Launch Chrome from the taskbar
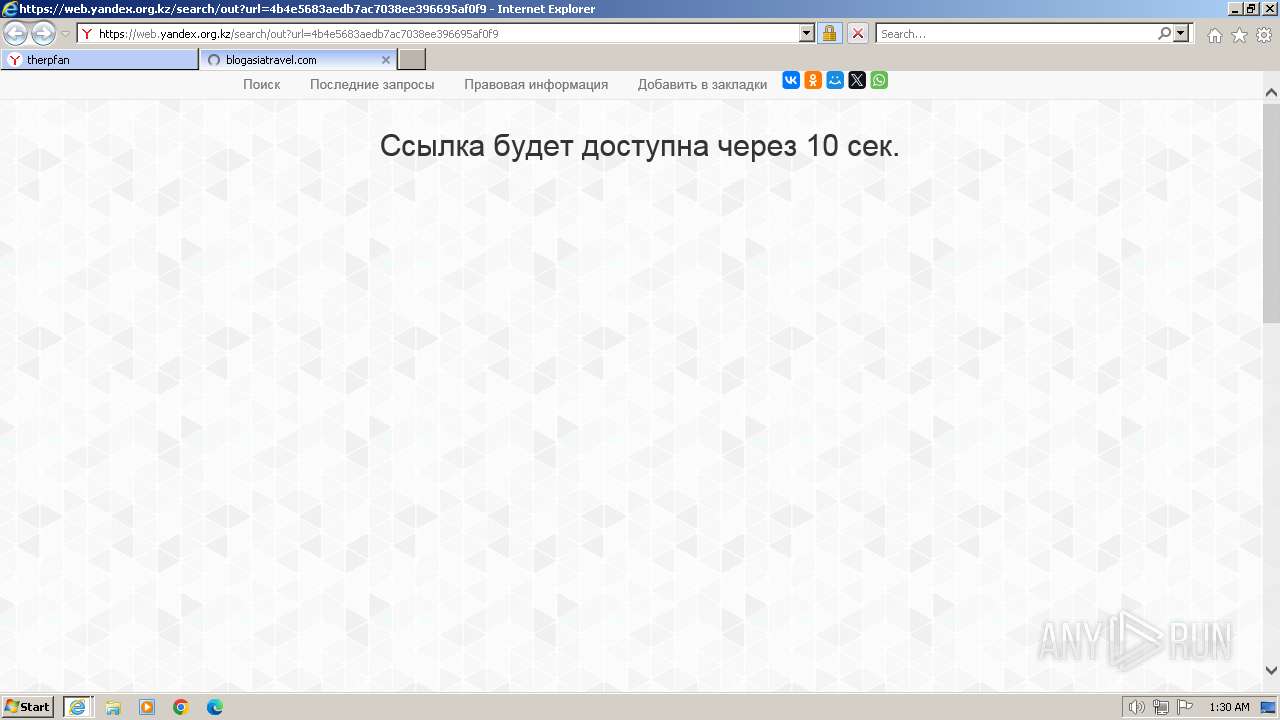1280x720 pixels. coord(181,707)
